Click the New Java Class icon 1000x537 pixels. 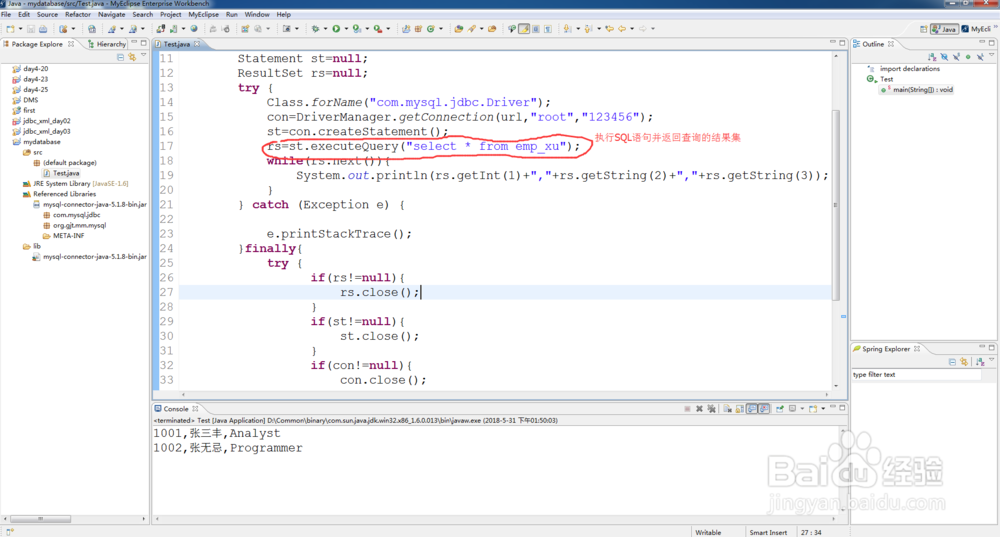coord(430,29)
